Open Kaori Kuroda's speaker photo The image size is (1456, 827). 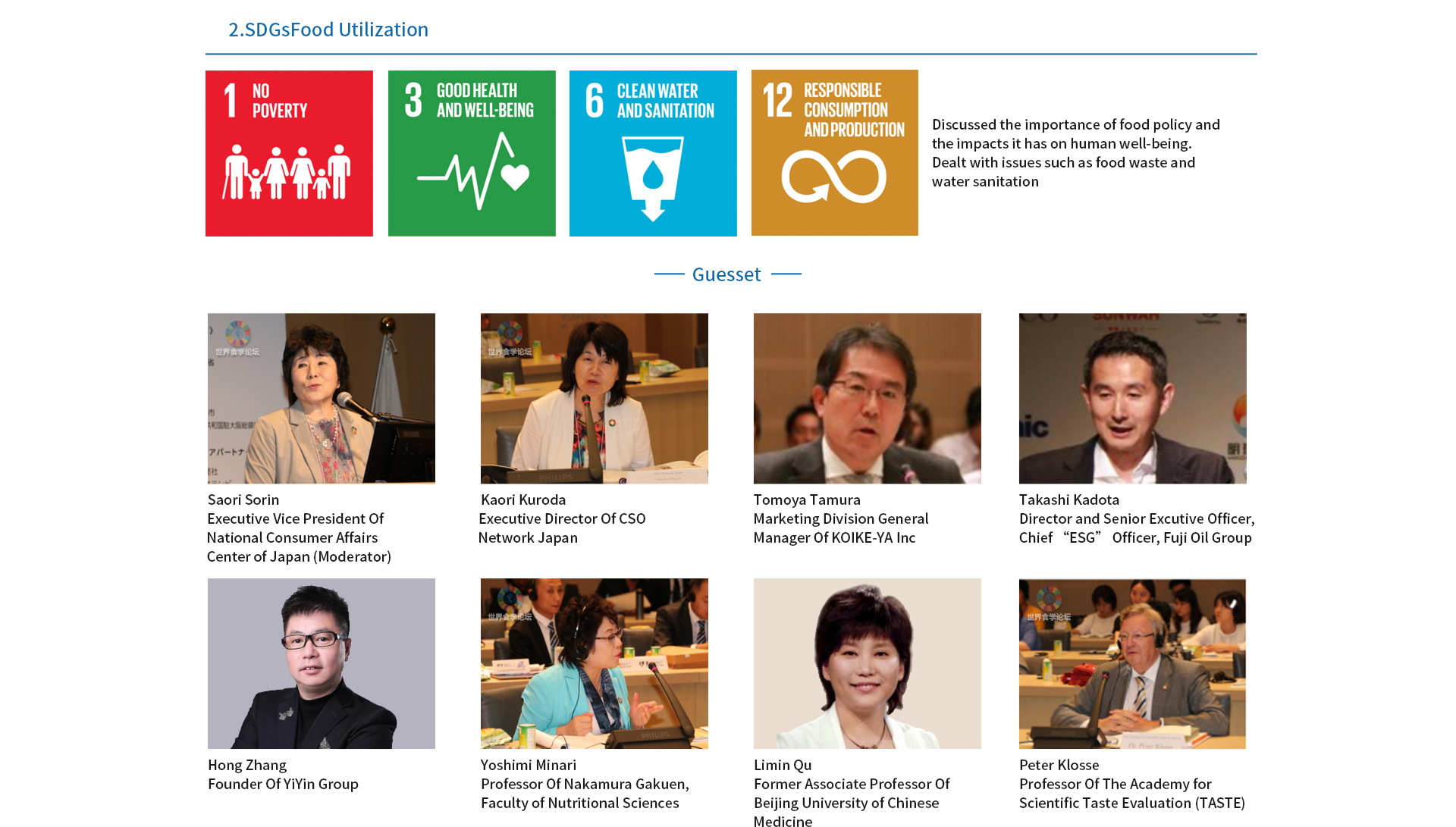595,398
